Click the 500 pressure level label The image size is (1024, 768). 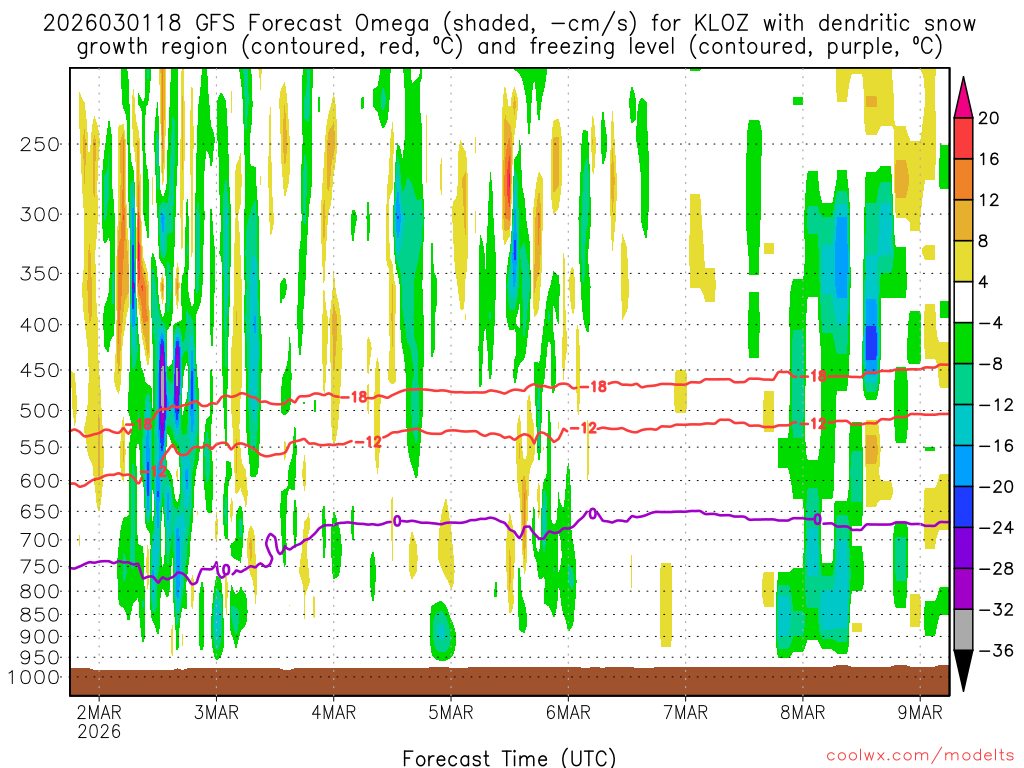click(x=40, y=411)
